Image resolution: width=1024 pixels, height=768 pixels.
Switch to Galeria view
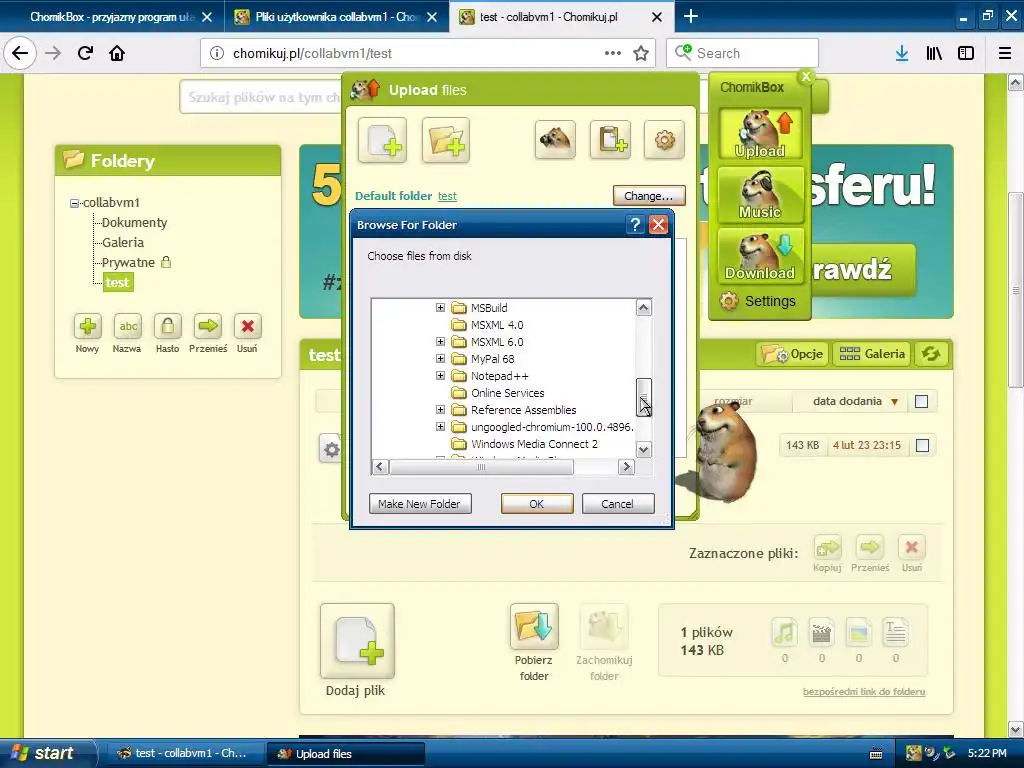[x=872, y=354]
